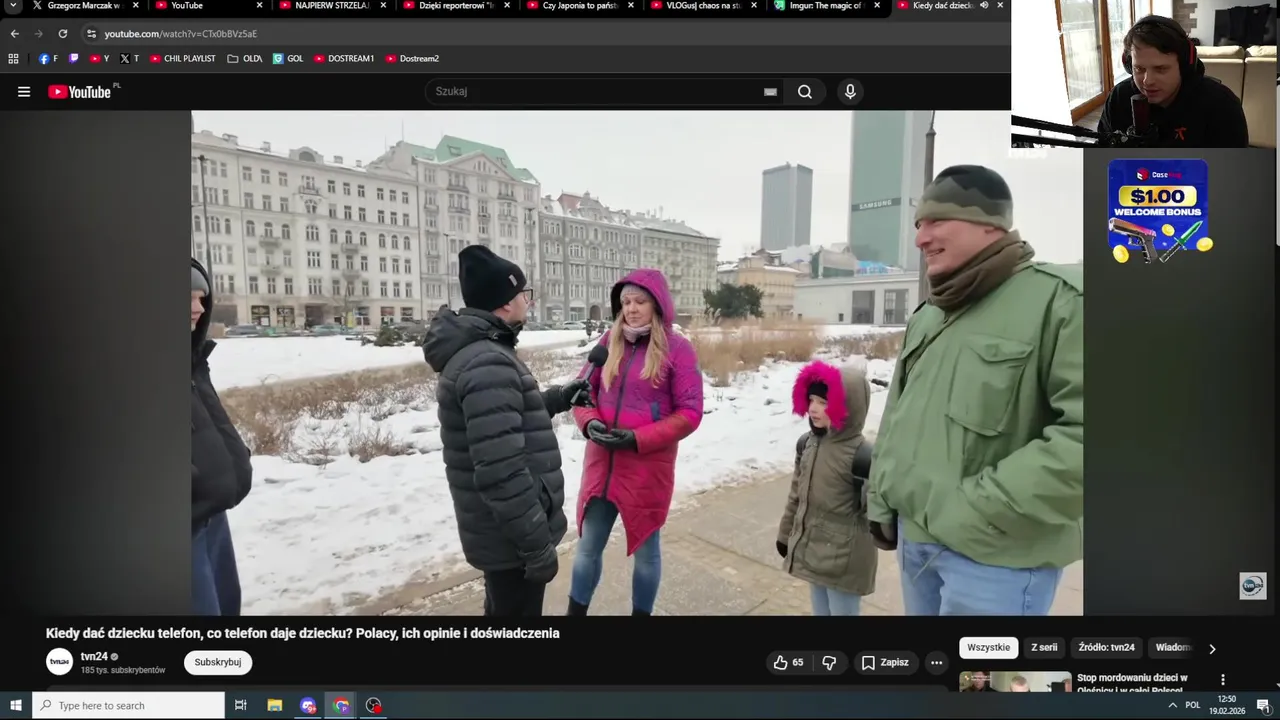Screen dimensions: 1280x720
Task: Switch to the Czy Japonia to państwo tab
Action: coord(580,5)
